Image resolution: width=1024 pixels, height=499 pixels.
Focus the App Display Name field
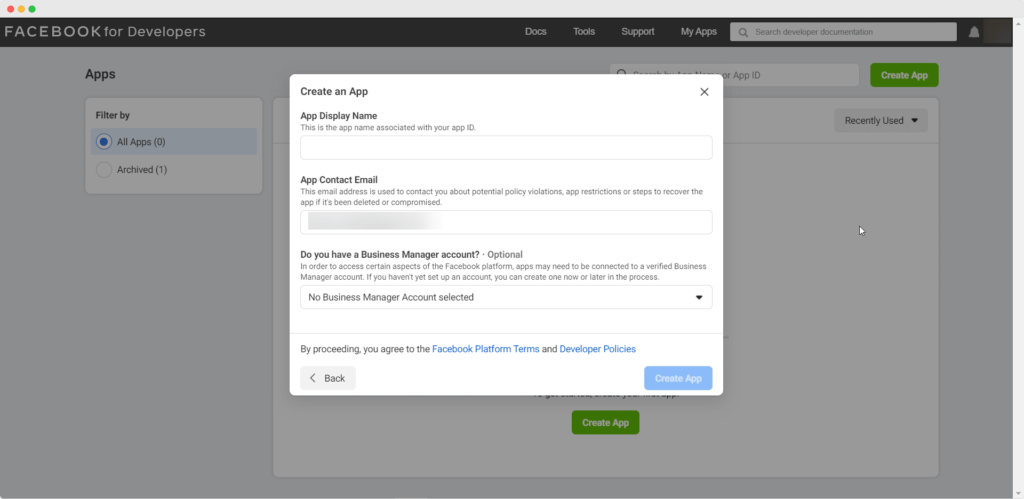pyautogui.click(x=506, y=148)
